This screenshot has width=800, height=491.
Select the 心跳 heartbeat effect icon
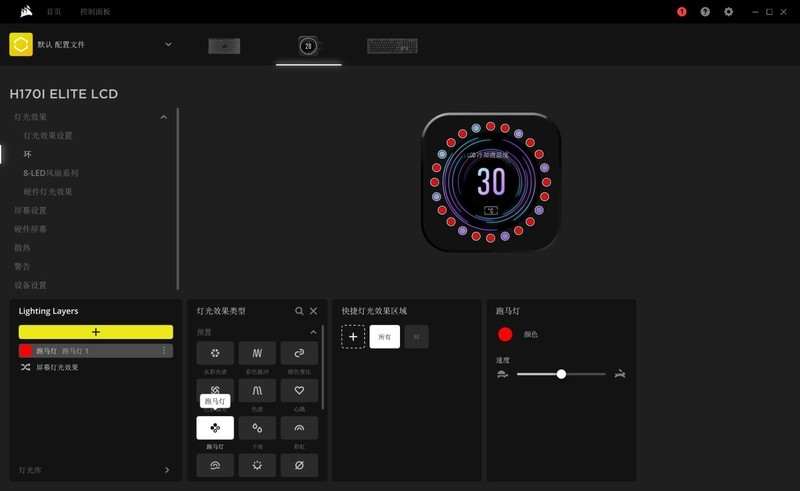pos(299,390)
